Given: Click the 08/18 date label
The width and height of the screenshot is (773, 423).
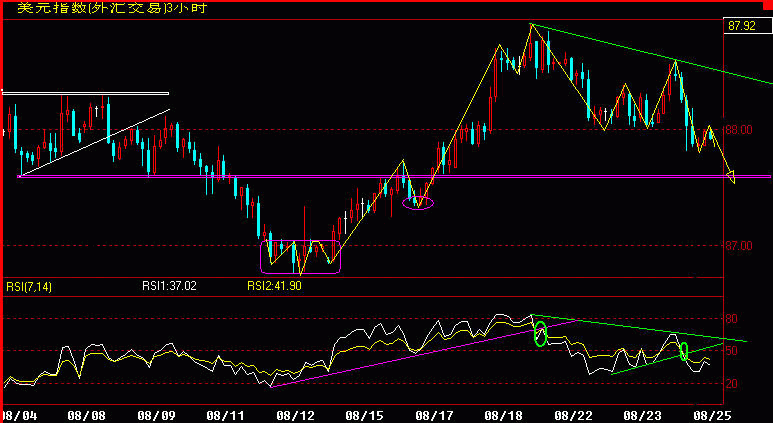Looking at the screenshot, I should click(x=503, y=416).
